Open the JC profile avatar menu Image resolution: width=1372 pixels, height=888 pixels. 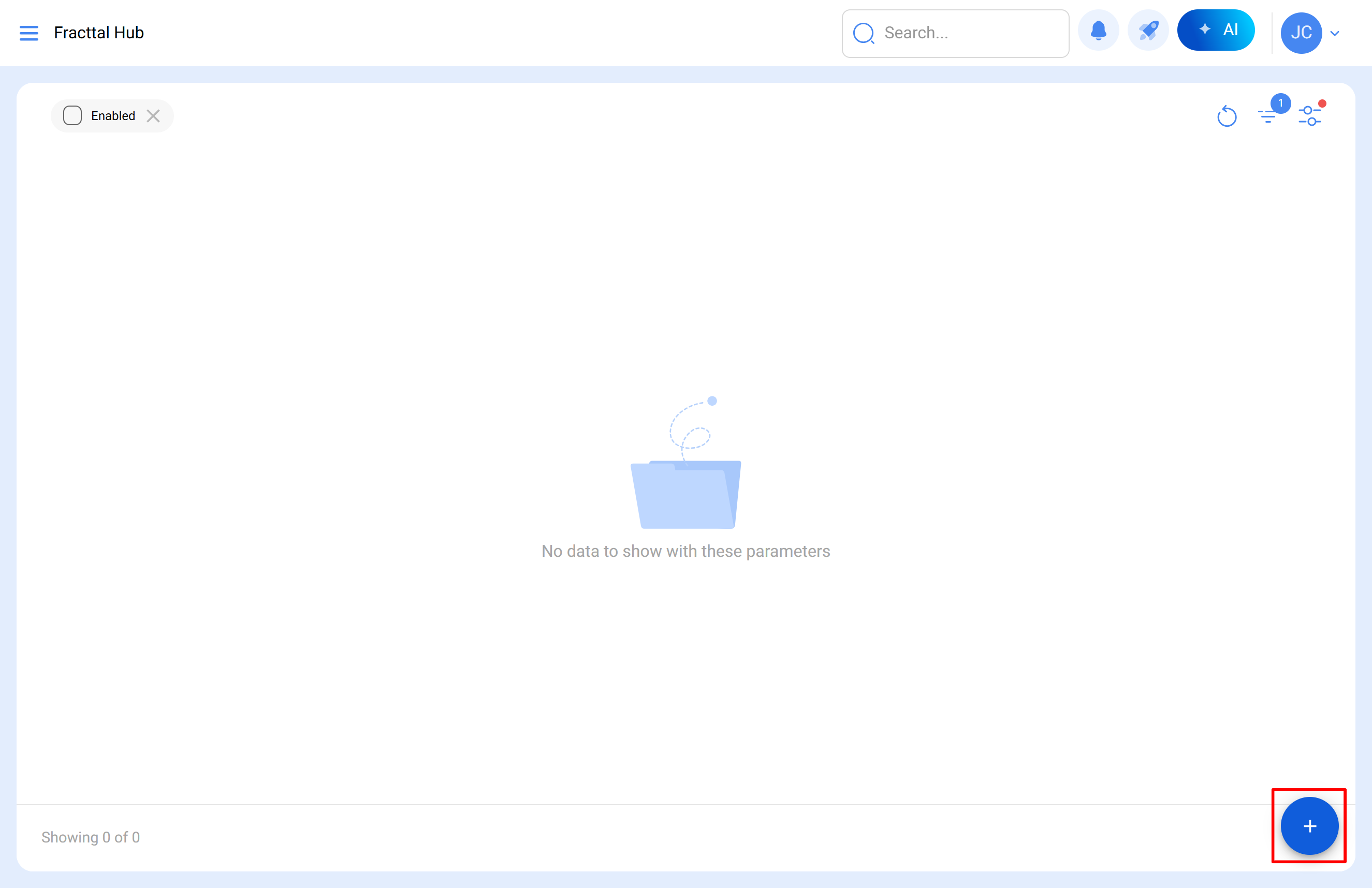point(1301,33)
